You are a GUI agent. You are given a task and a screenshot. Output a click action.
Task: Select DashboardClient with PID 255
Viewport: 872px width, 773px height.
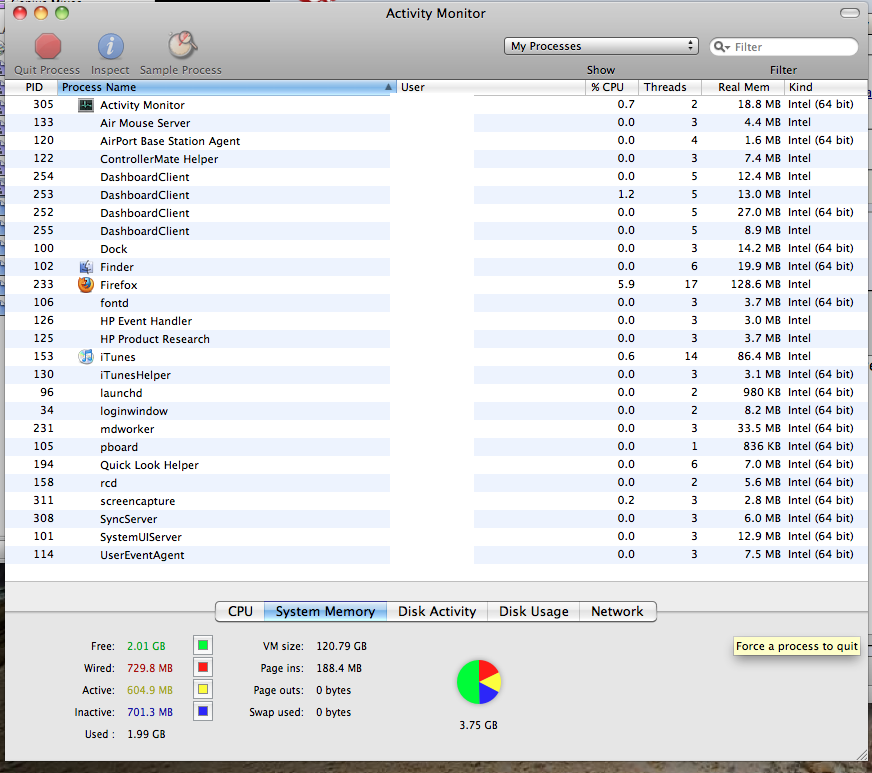tap(436, 231)
